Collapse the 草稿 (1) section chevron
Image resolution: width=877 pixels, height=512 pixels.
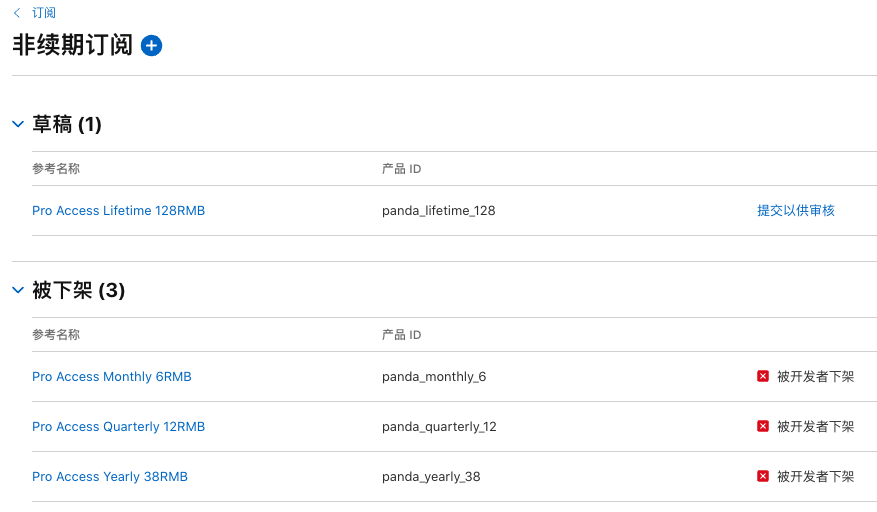point(17,124)
